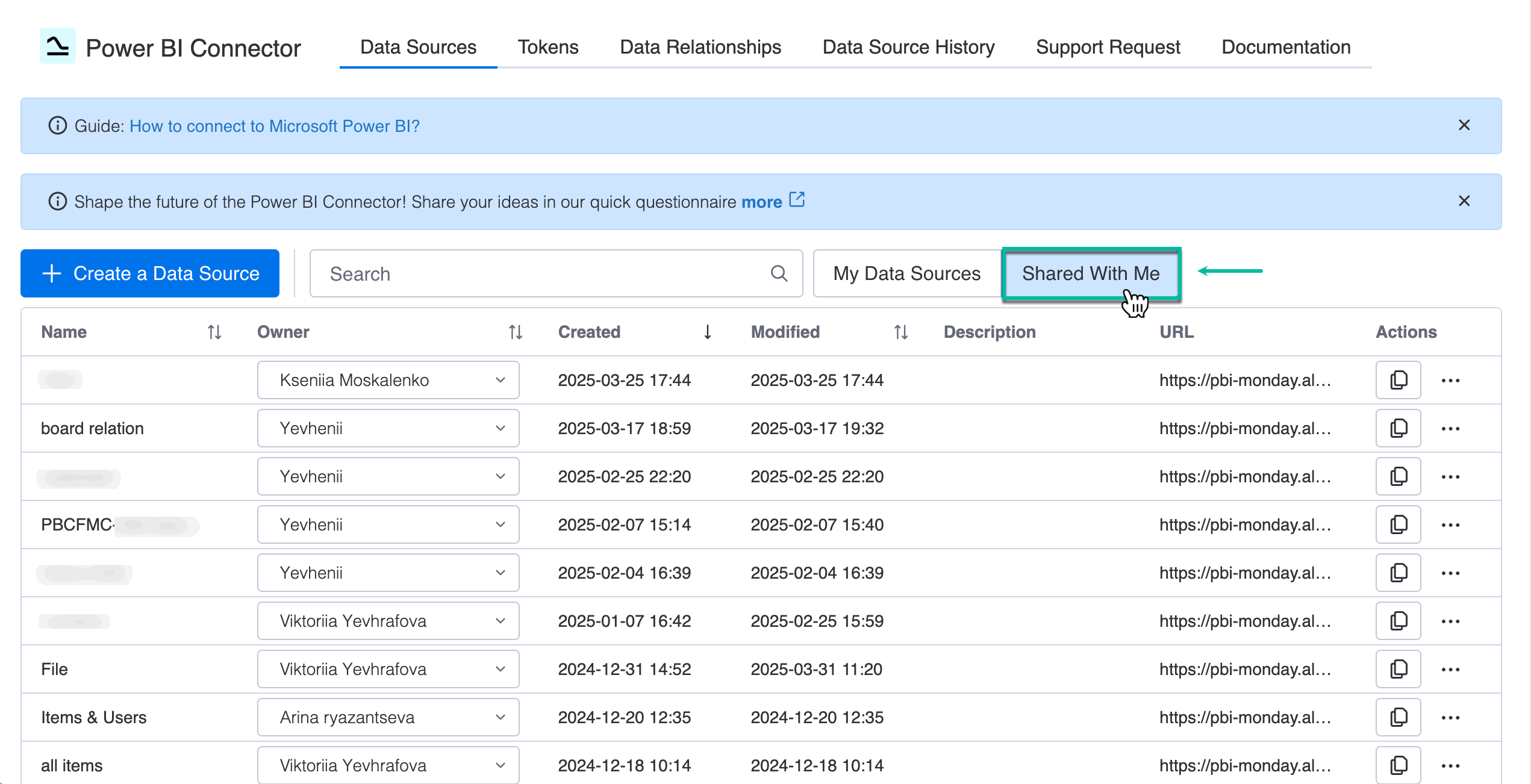1531x784 pixels.
Task: Open actions menu for all items row
Action: click(1450, 765)
